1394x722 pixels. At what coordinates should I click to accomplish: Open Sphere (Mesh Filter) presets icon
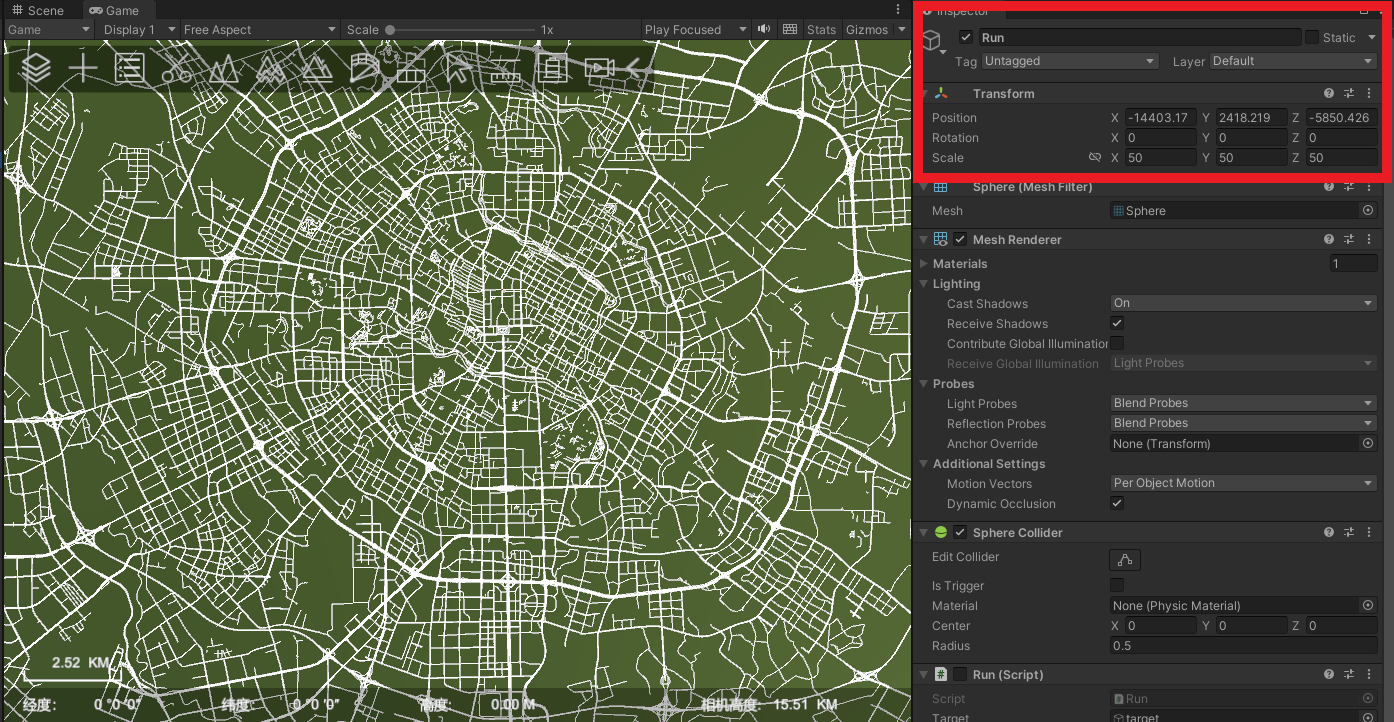[x=1349, y=187]
